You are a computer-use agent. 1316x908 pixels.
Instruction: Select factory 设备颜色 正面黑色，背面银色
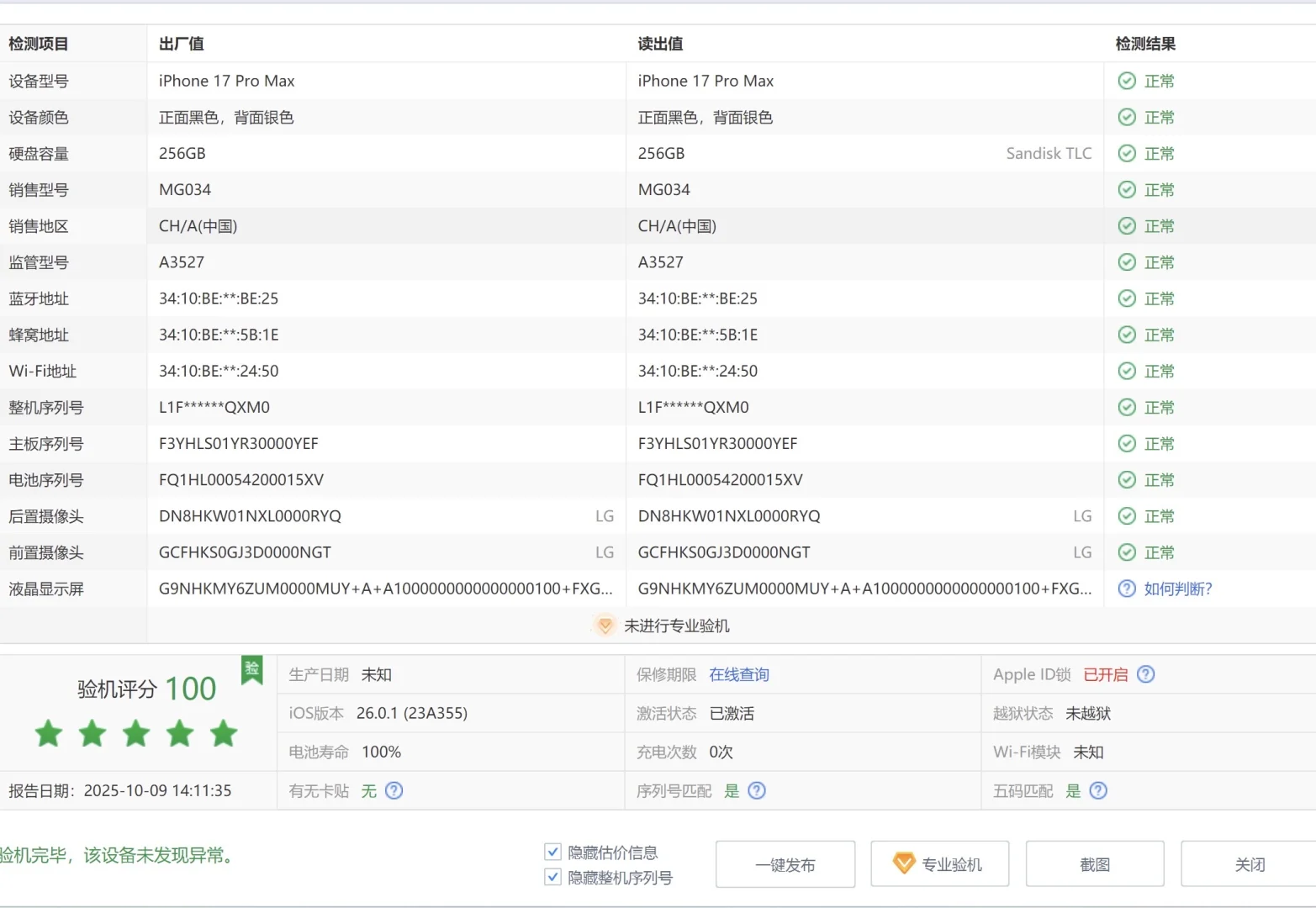coord(226,117)
